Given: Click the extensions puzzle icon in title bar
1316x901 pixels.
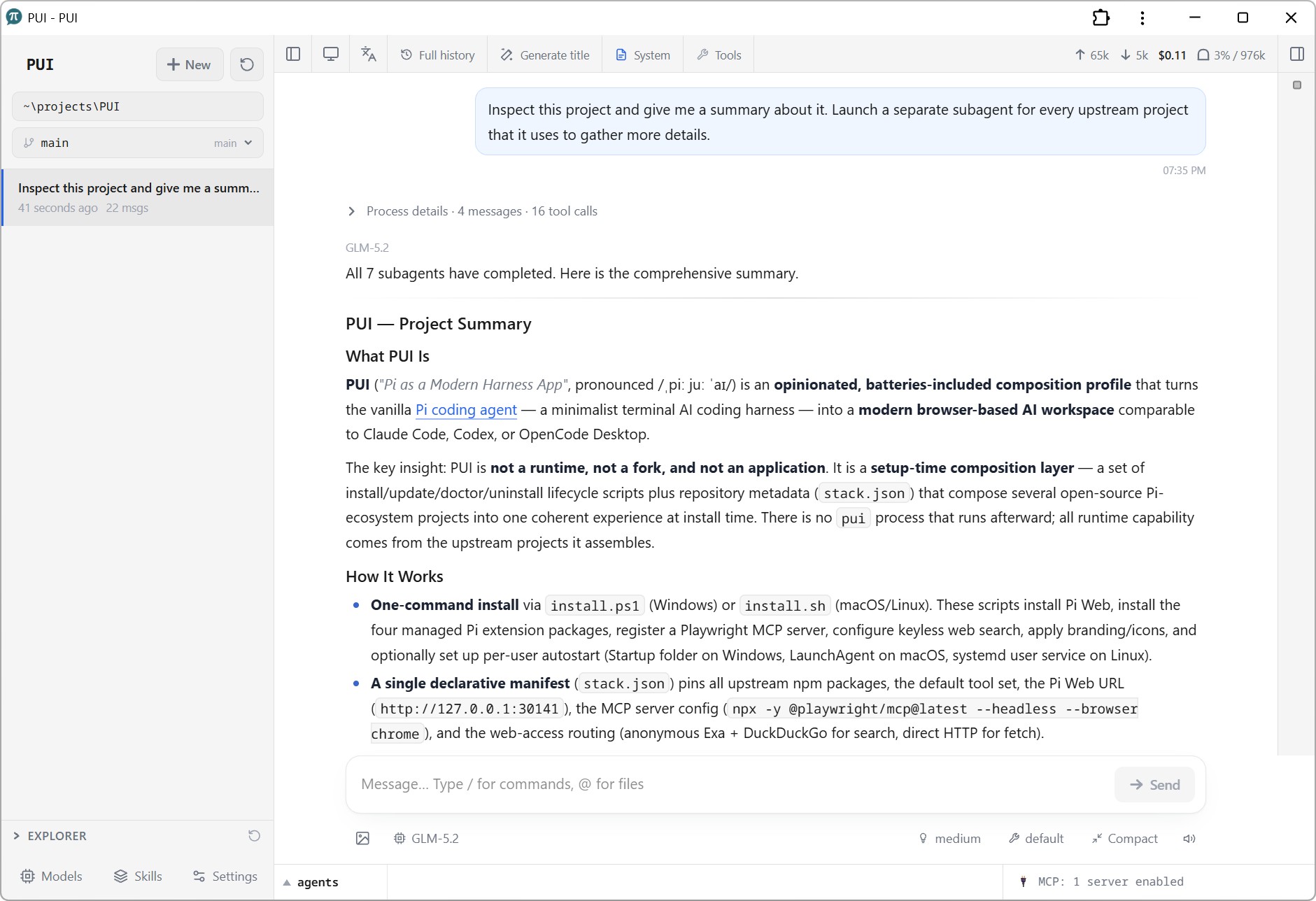Looking at the screenshot, I should point(1101,17).
